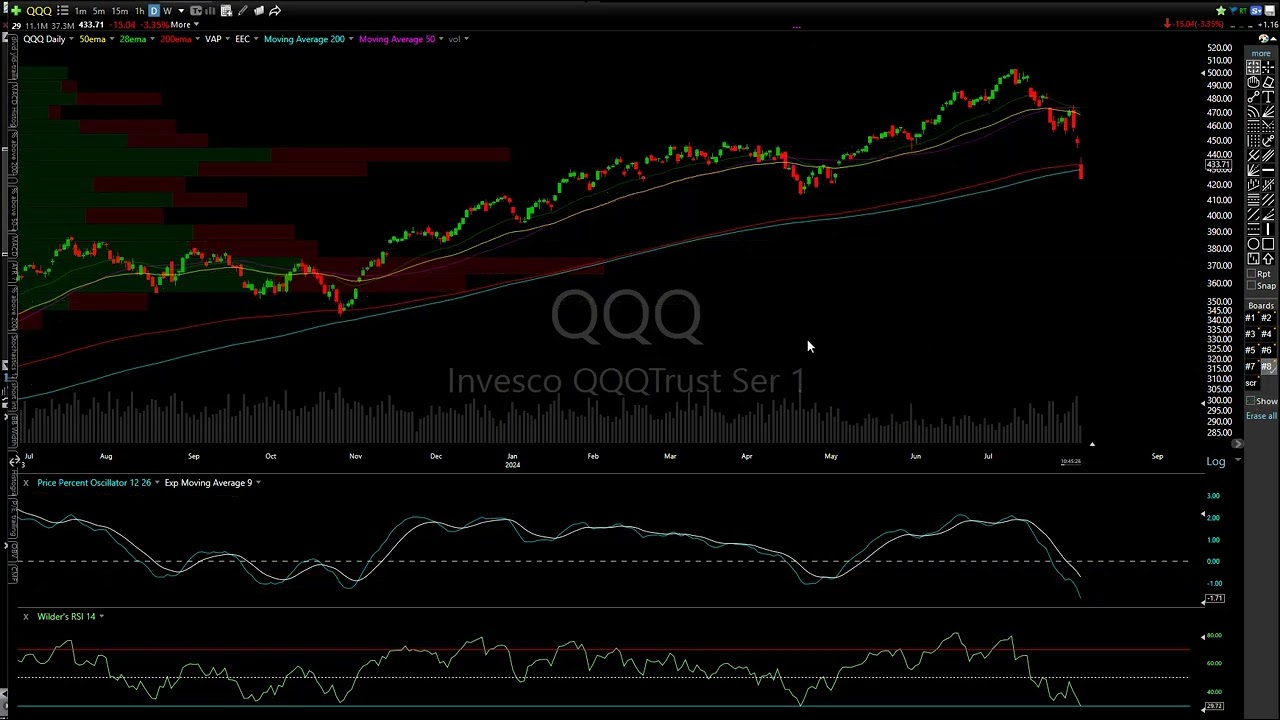Select the hand pan tool
The height and width of the screenshot is (720, 1280).
1254,81
